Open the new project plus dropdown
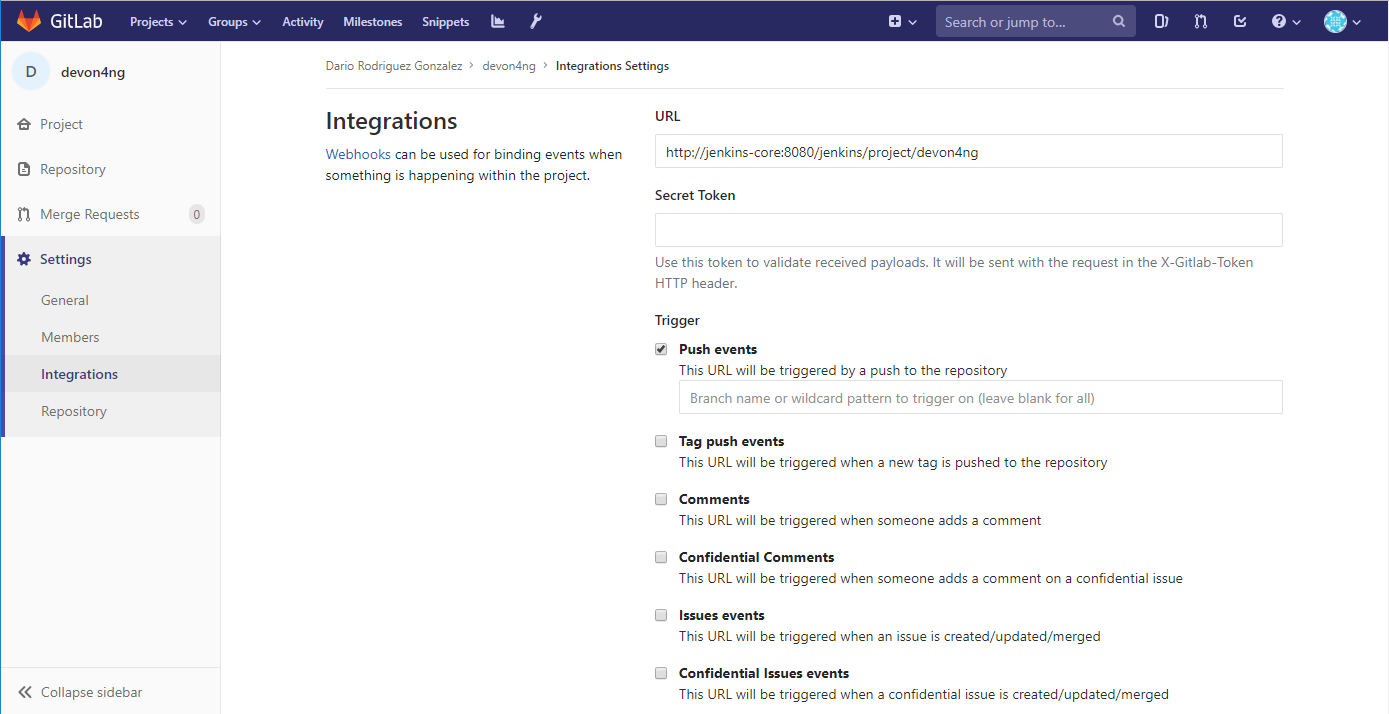 [902, 20]
